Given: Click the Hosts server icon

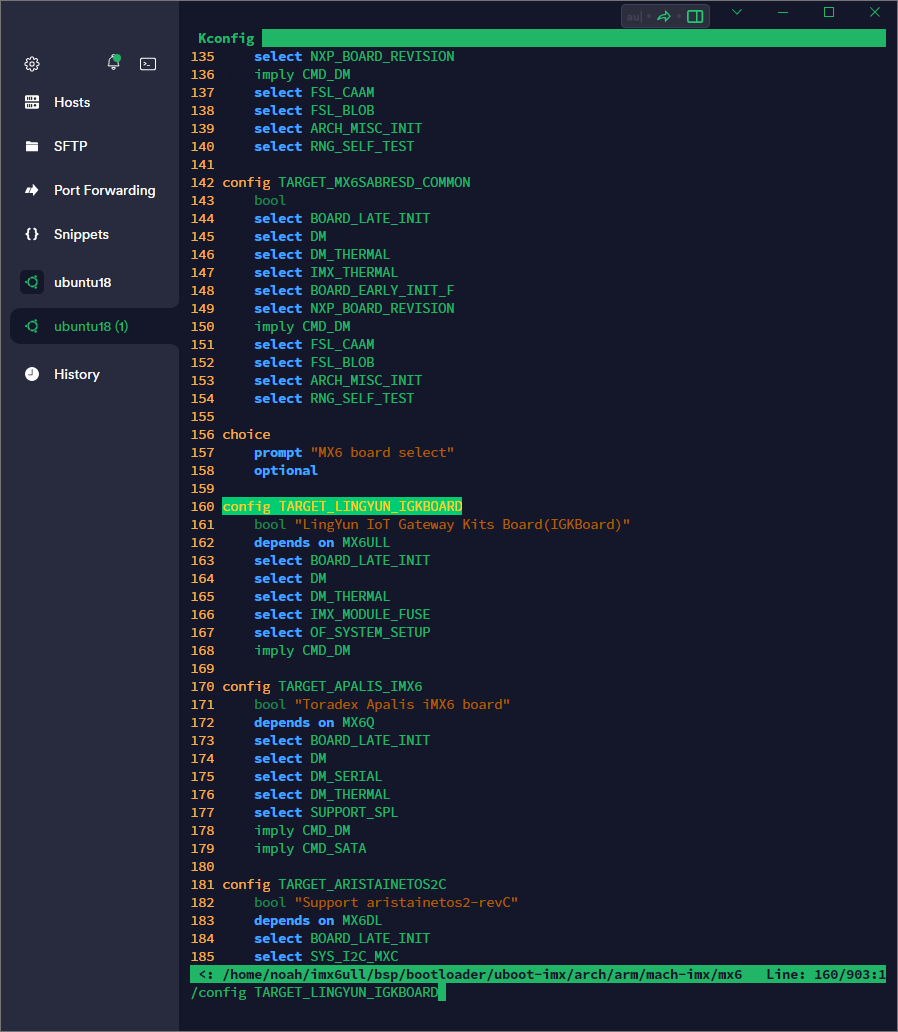Looking at the screenshot, I should (32, 102).
